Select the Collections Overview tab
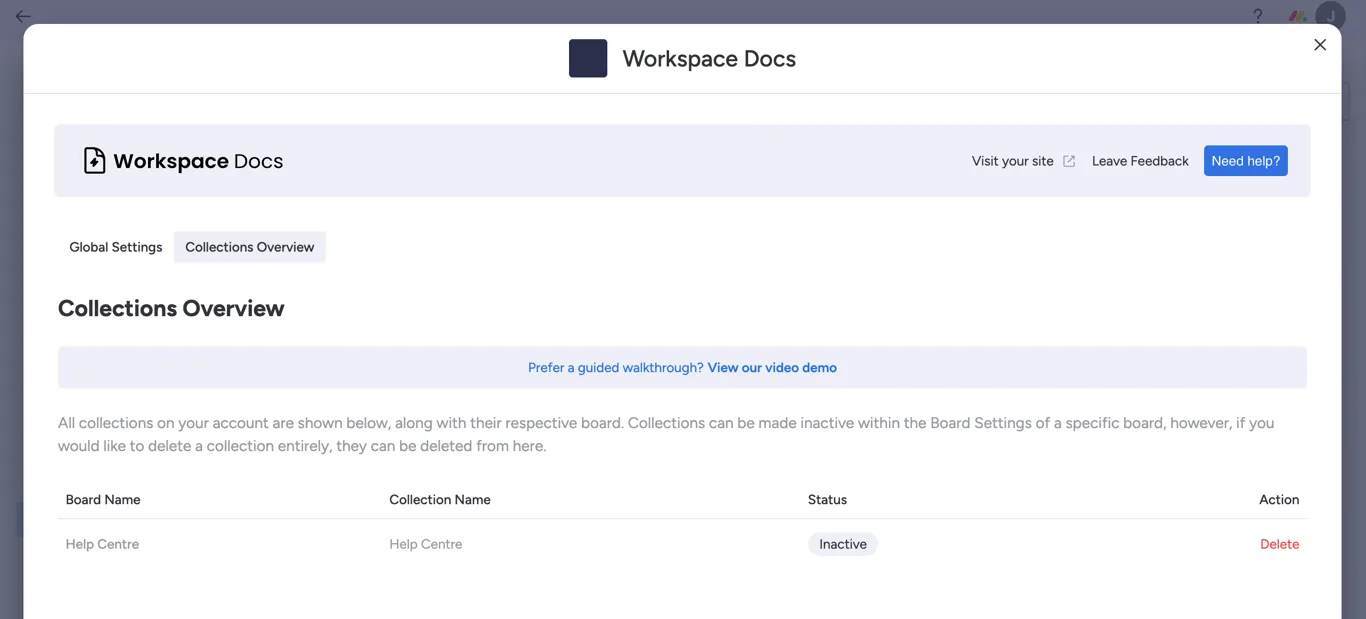This screenshot has height=619, width=1366. [249, 247]
